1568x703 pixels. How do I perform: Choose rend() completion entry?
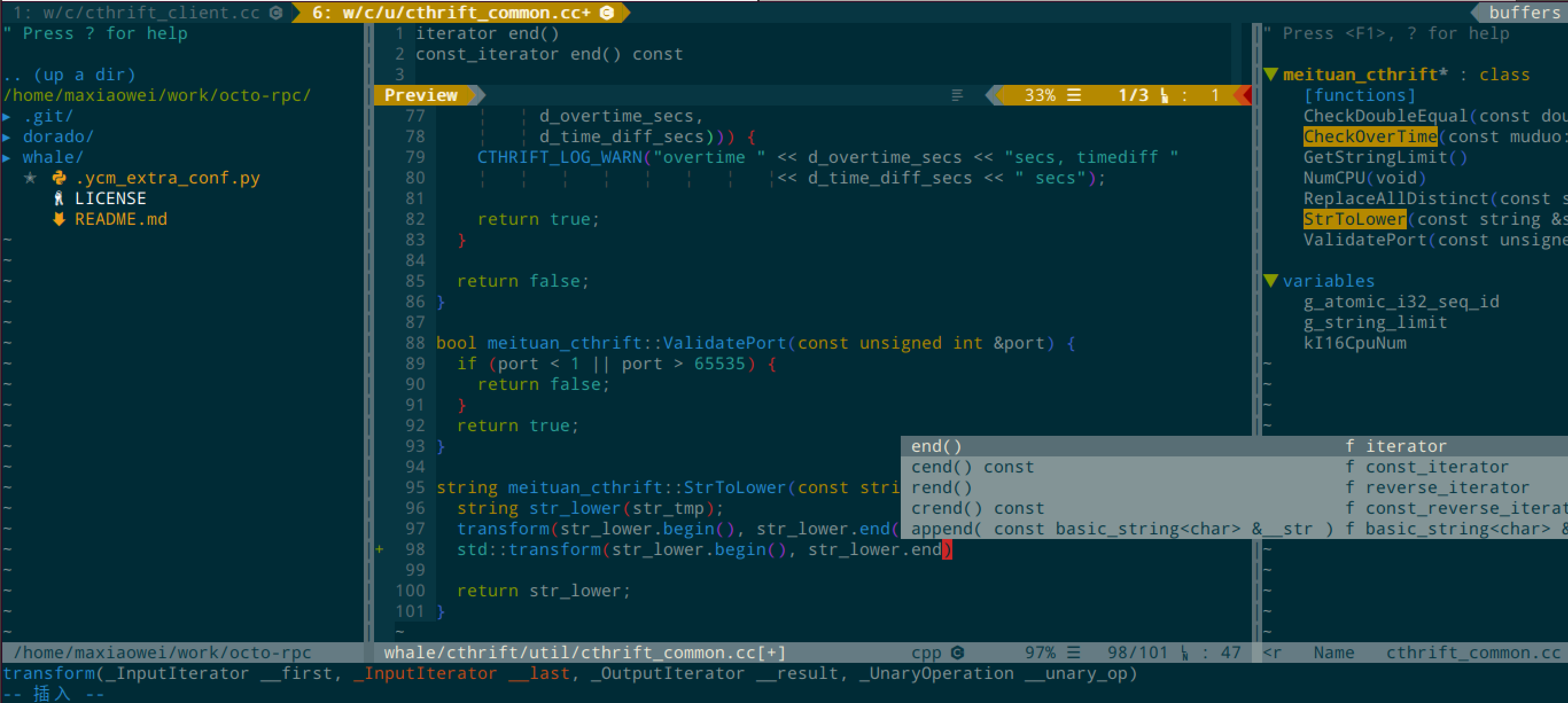[1235, 487]
